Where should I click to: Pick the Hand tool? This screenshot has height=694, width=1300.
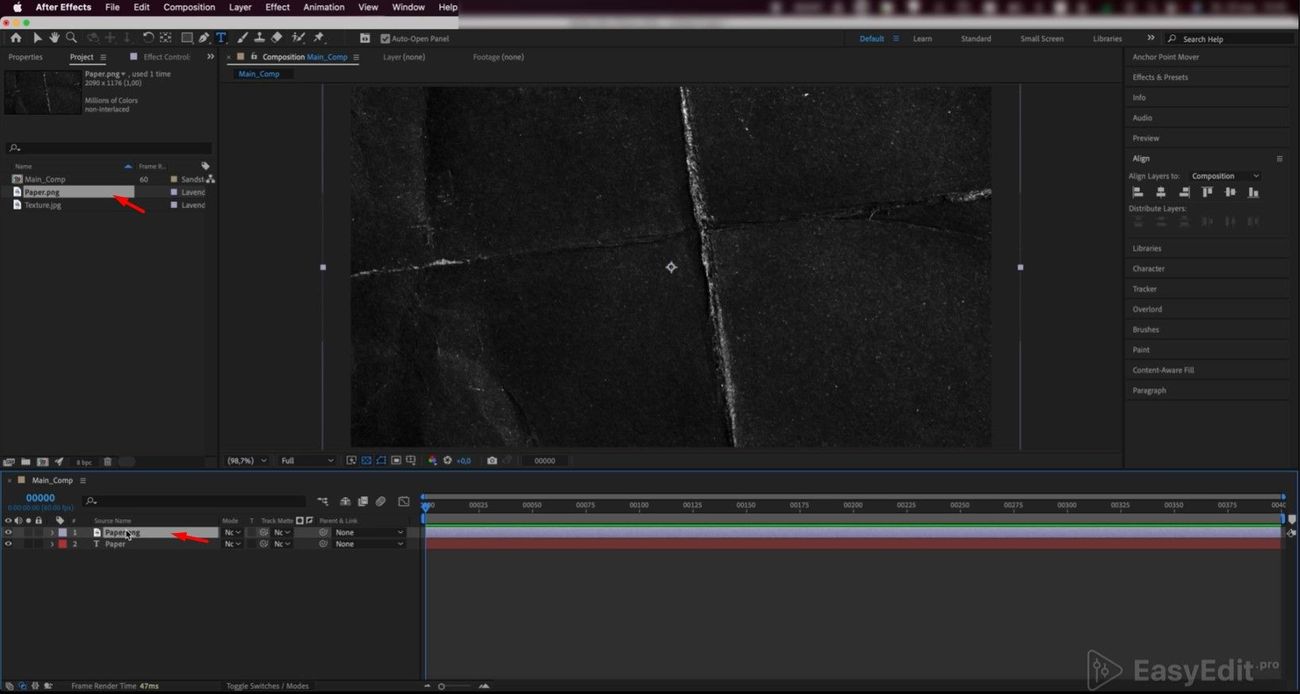(54, 38)
